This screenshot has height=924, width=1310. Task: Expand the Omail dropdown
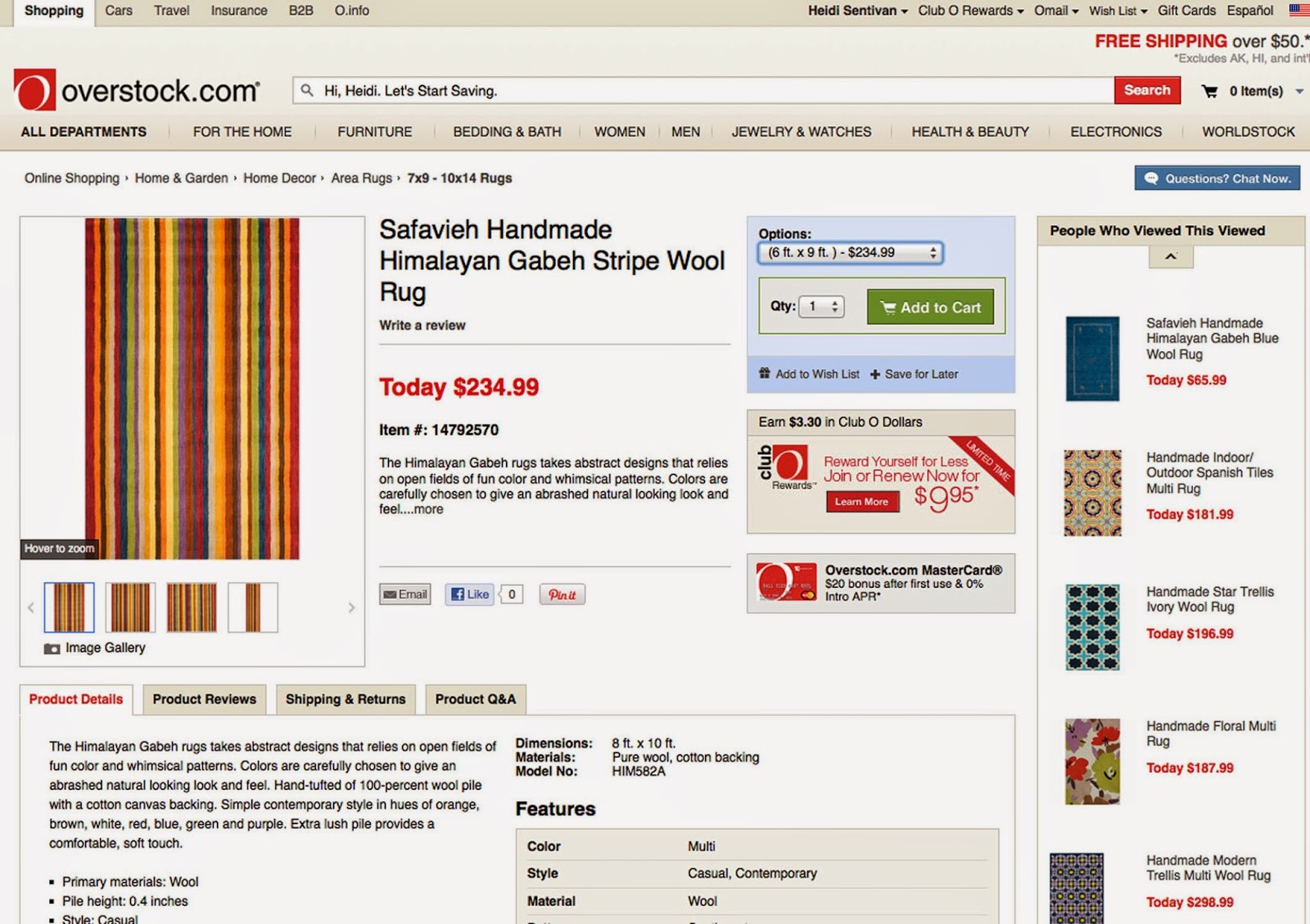pyautogui.click(x=1056, y=11)
